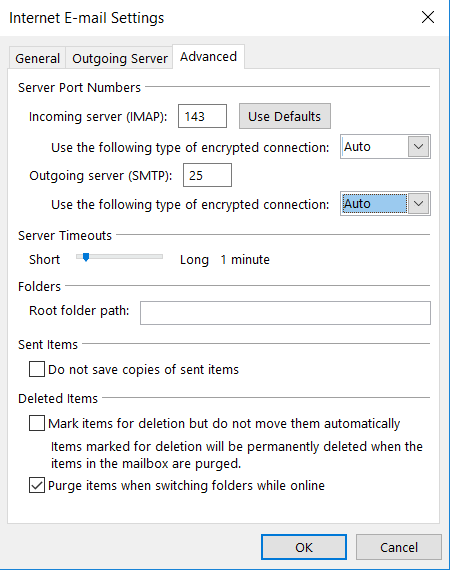Click the Incoming server IMAP port field

202,116
